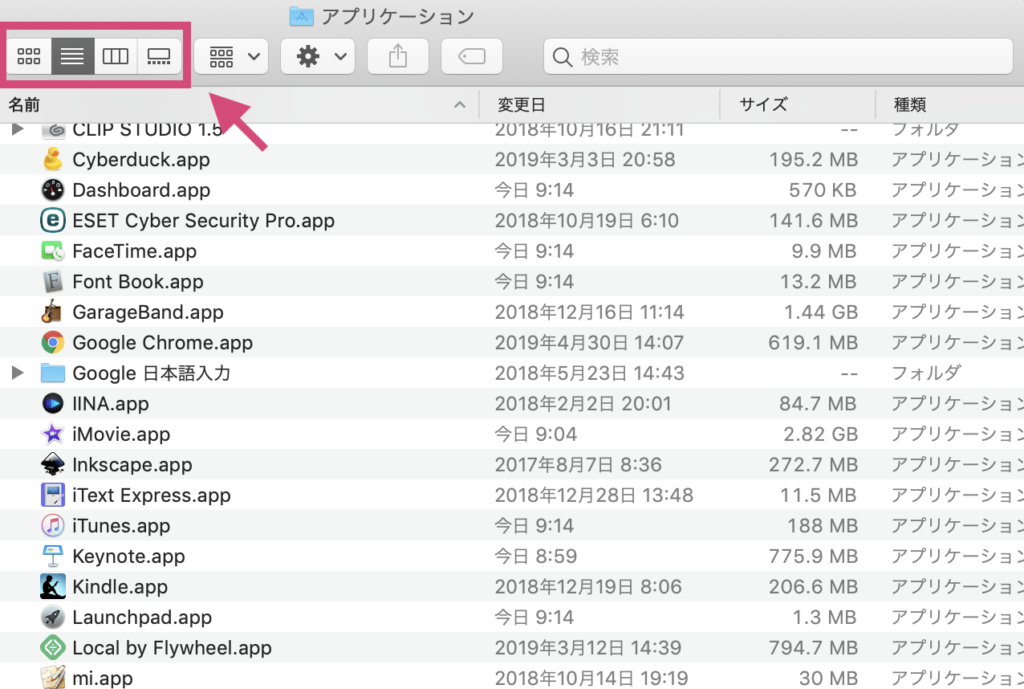Select the Launchpad.app icon
1024x689 pixels.
pyautogui.click(x=53, y=617)
